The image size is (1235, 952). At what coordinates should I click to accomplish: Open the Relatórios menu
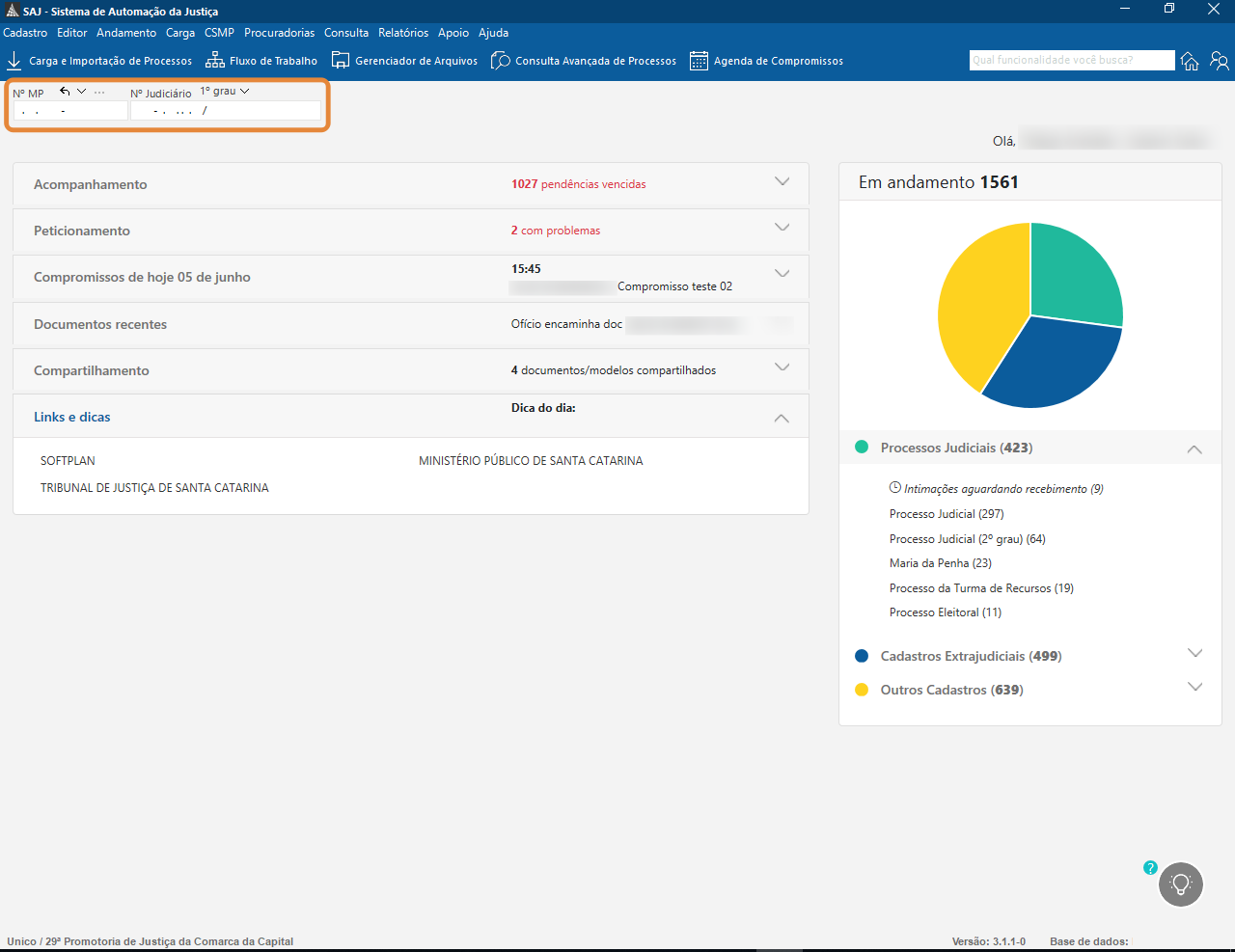pos(403,33)
